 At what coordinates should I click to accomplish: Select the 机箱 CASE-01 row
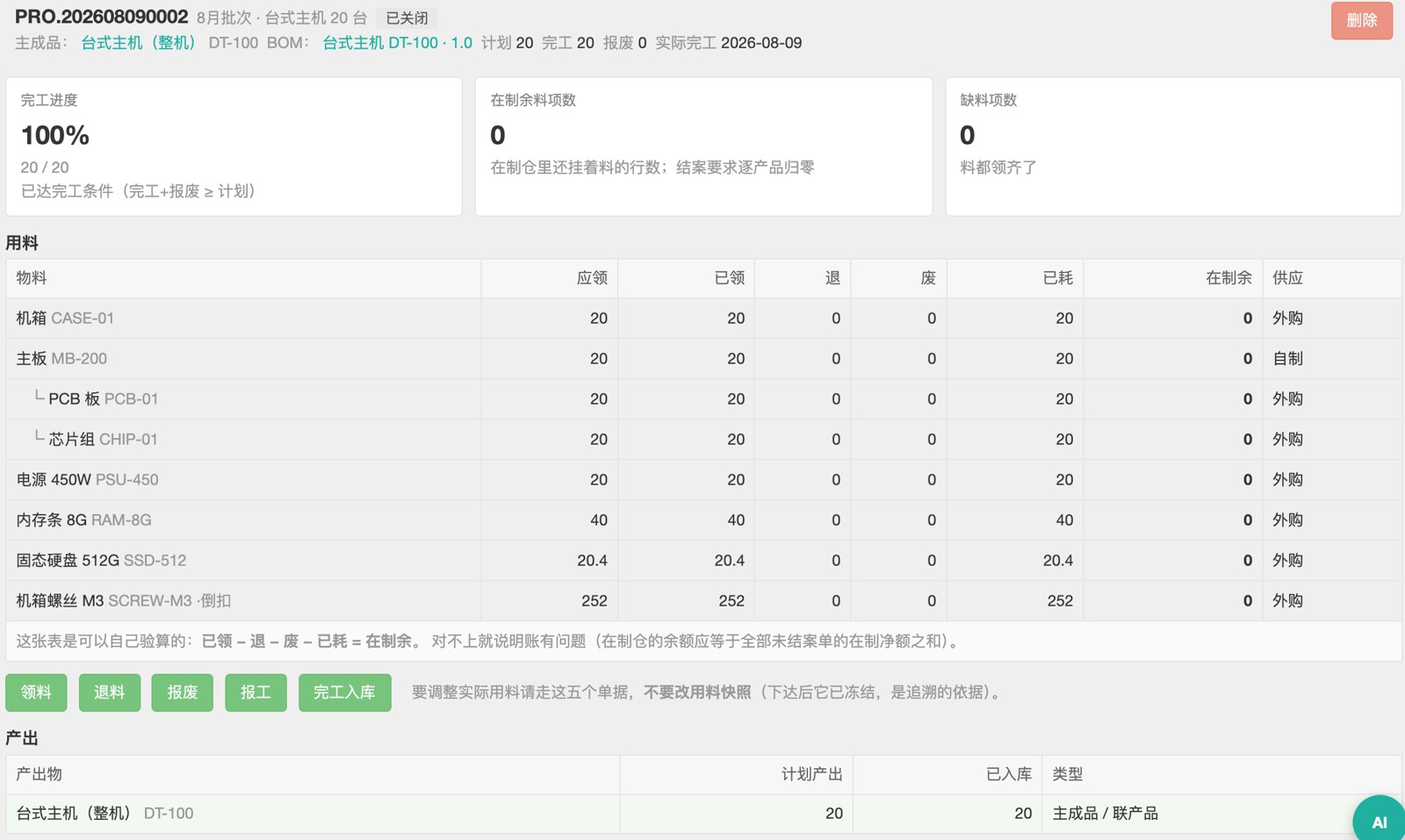tap(703, 319)
